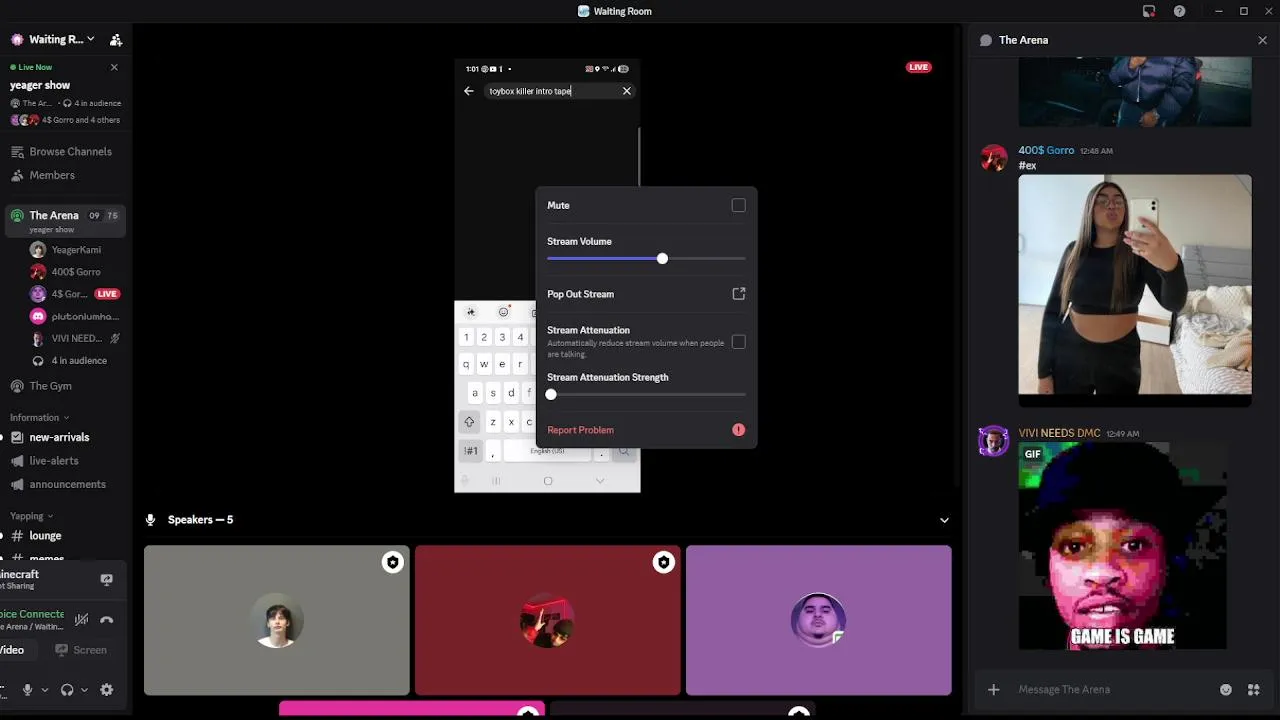Open the GAME IS GAME GIF
Screen dimensions: 1280x720
1122,546
